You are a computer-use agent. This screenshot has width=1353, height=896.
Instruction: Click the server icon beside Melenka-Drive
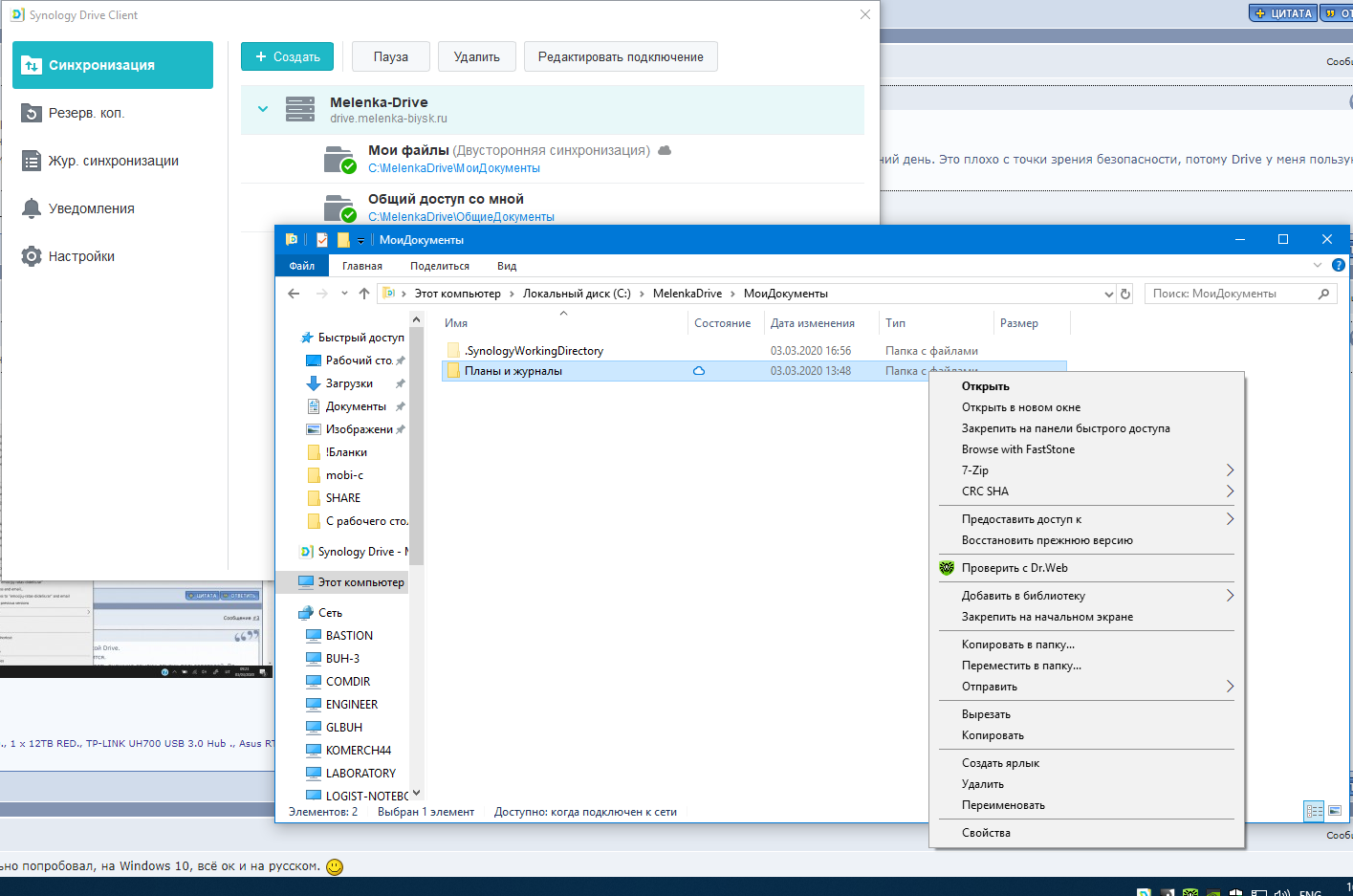coord(300,109)
